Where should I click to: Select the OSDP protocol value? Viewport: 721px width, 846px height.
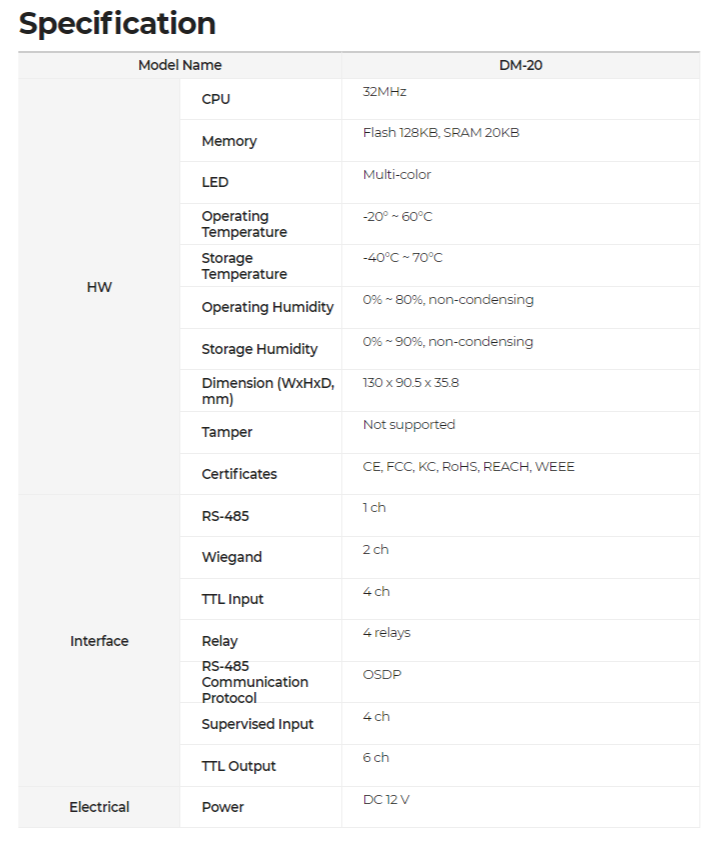pos(382,675)
